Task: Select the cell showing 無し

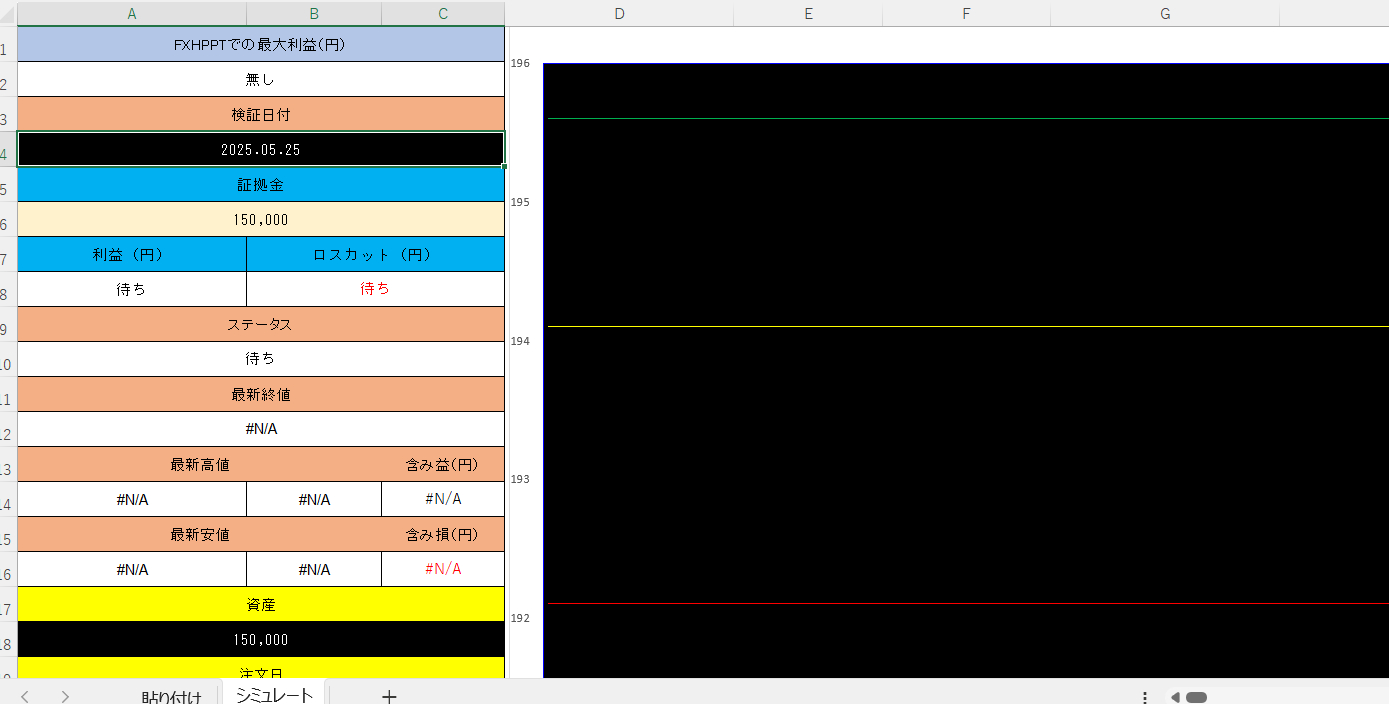Action: [x=260, y=79]
